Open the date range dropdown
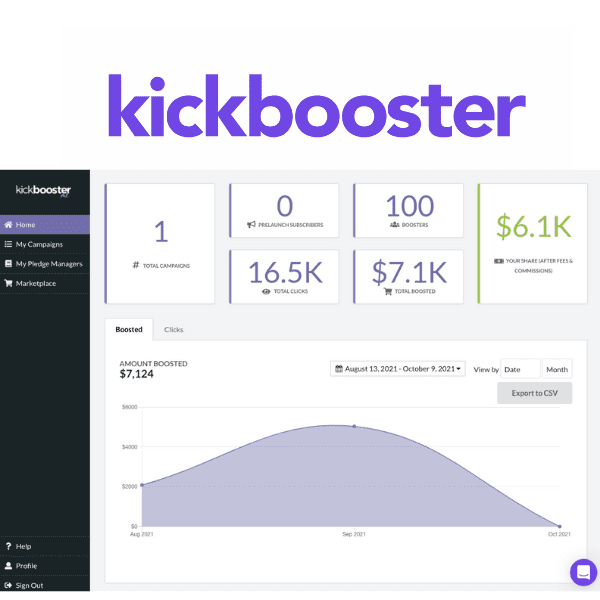The image size is (600, 600). click(397, 369)
